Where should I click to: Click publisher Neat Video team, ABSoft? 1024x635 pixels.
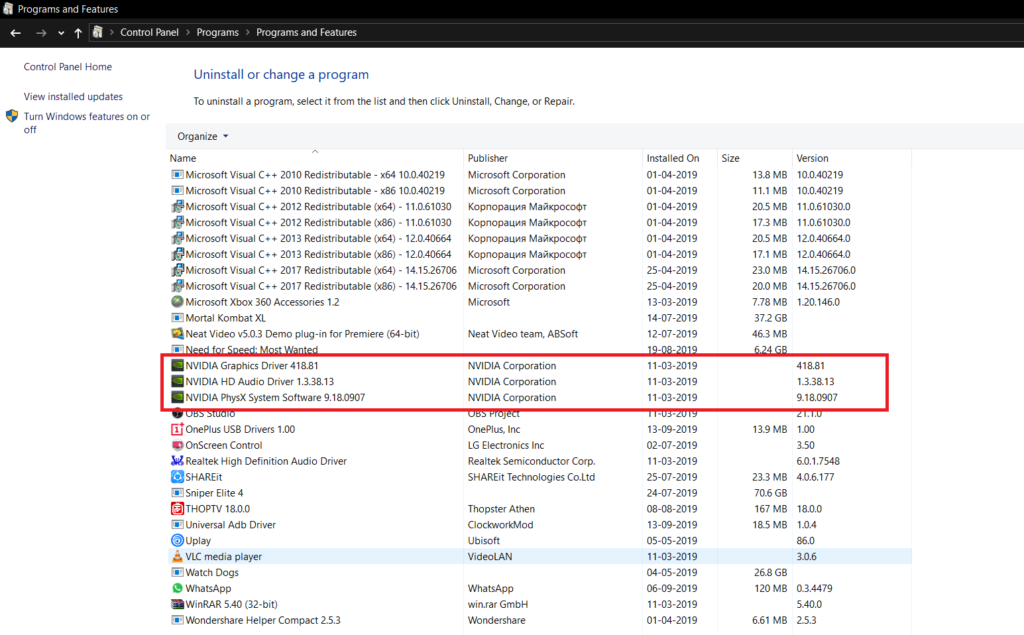point(522,334)
